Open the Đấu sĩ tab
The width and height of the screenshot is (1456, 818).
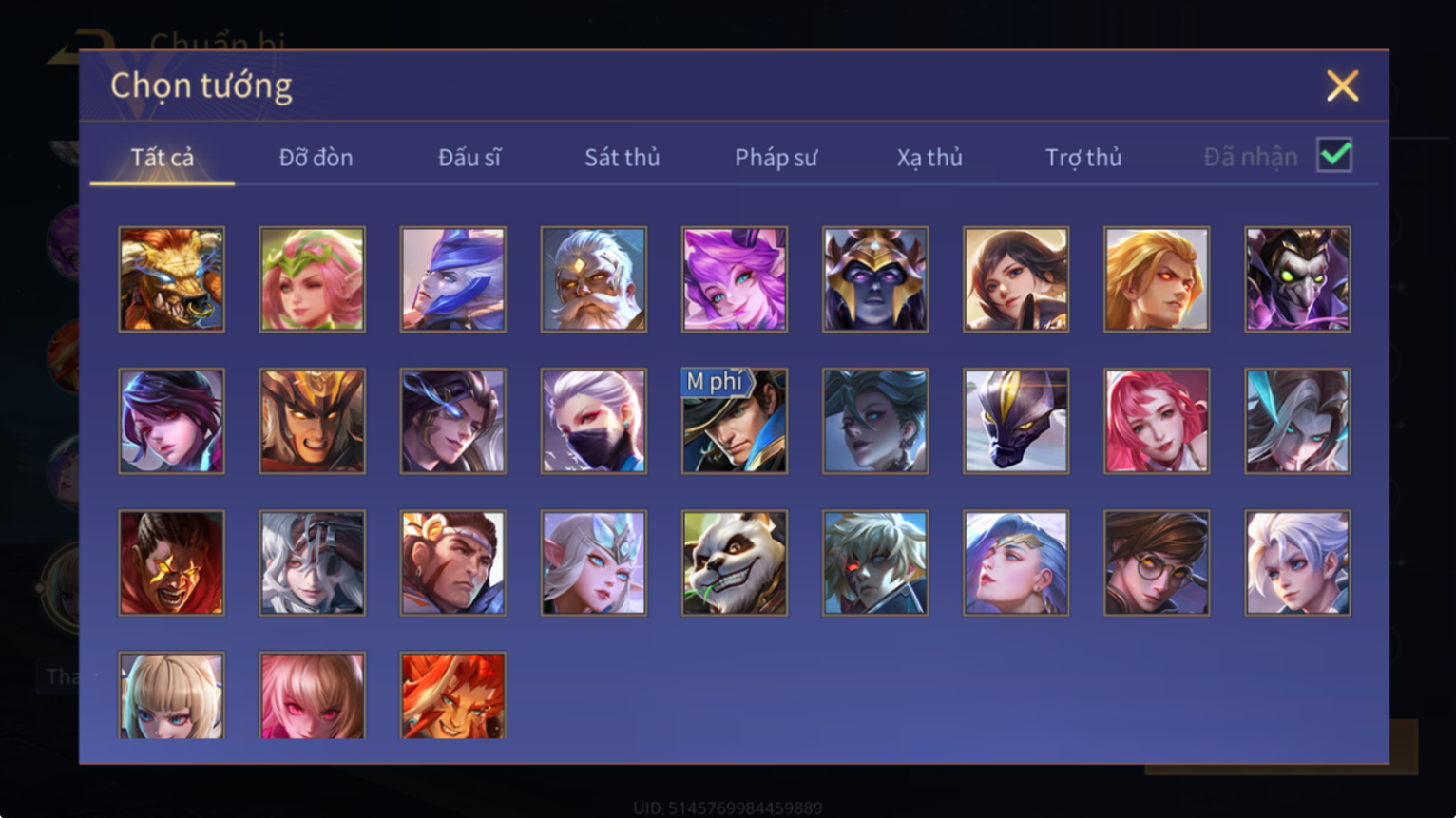(x=469, y=158)
